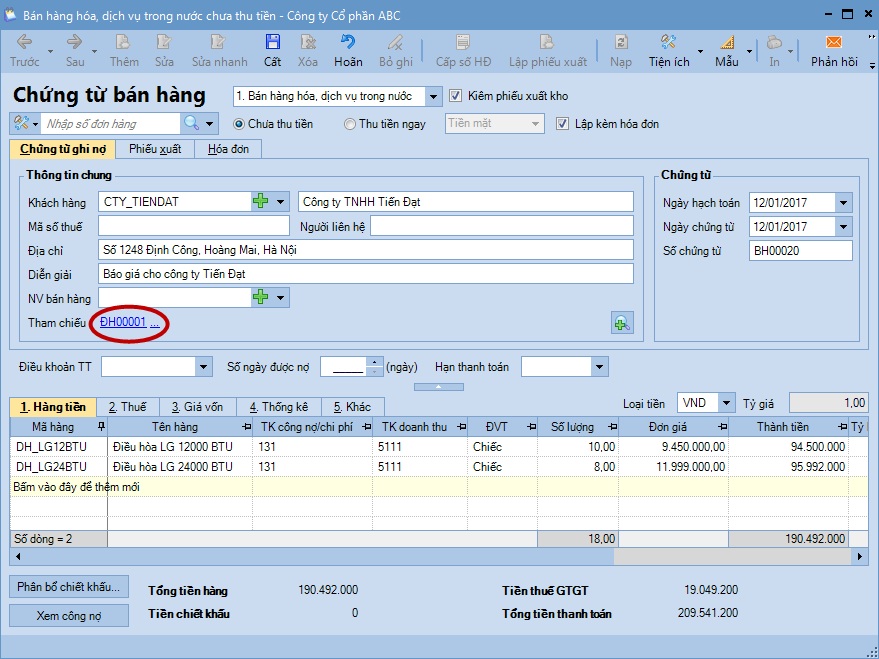This screenshot has height=659, width=879.
Task: Expand the Khách hàng dropdown arrow
Action: point(280,202)
